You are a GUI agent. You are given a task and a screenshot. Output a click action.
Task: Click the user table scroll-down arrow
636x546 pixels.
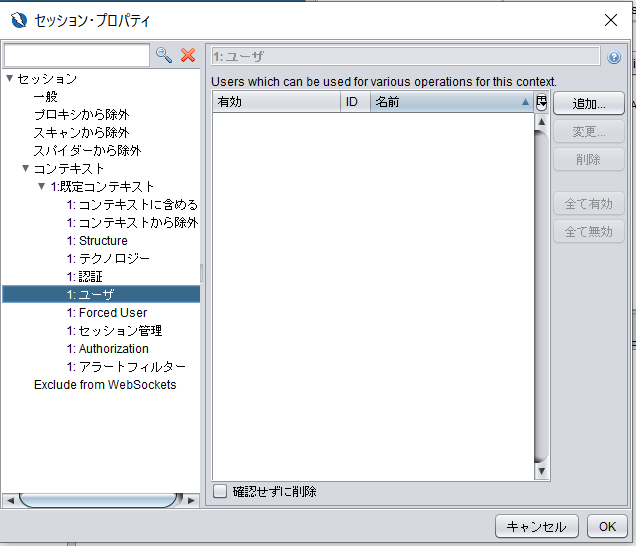(541, 471)
